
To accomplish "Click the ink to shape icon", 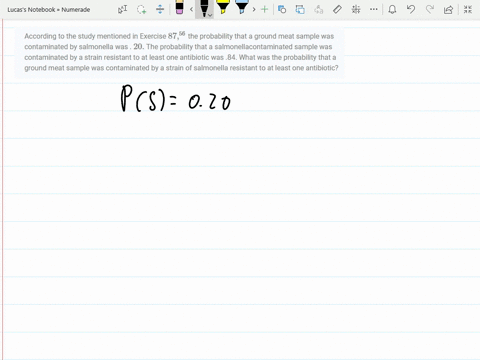I will click(300, 9).
